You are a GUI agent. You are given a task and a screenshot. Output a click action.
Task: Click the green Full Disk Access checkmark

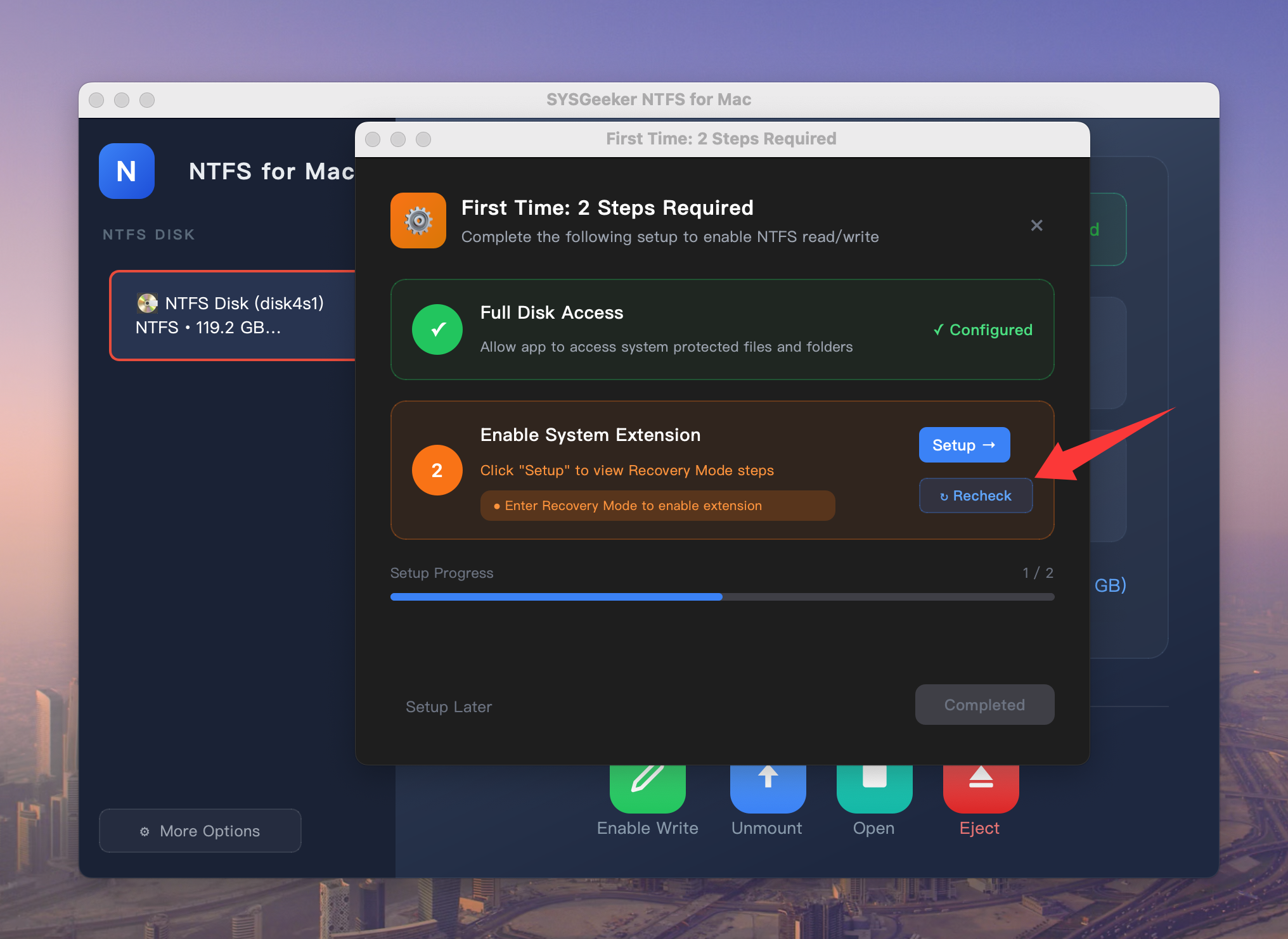437,329
